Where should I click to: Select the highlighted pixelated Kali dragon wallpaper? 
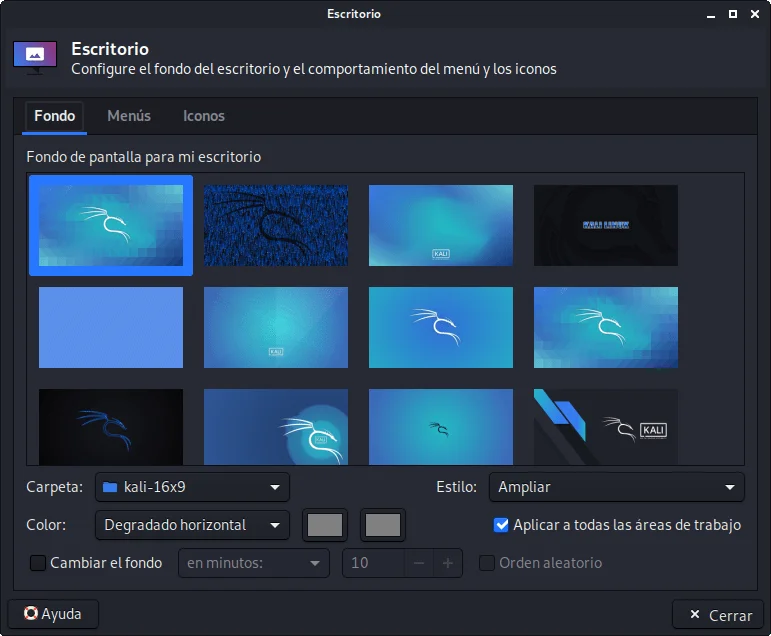click(x=111, y=225)
